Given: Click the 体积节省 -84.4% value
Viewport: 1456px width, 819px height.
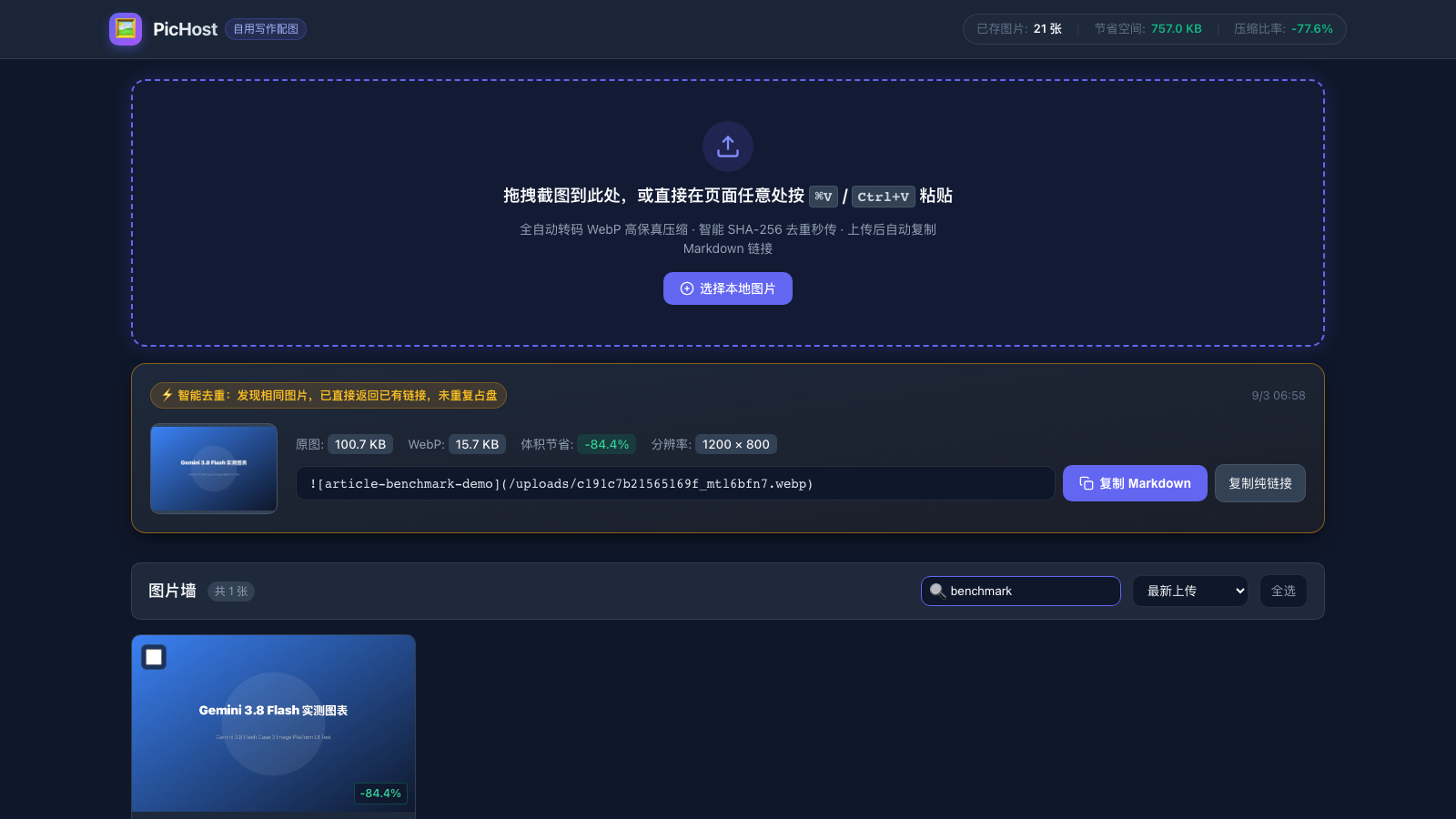Looking at the screenshot, I should 607,444.
